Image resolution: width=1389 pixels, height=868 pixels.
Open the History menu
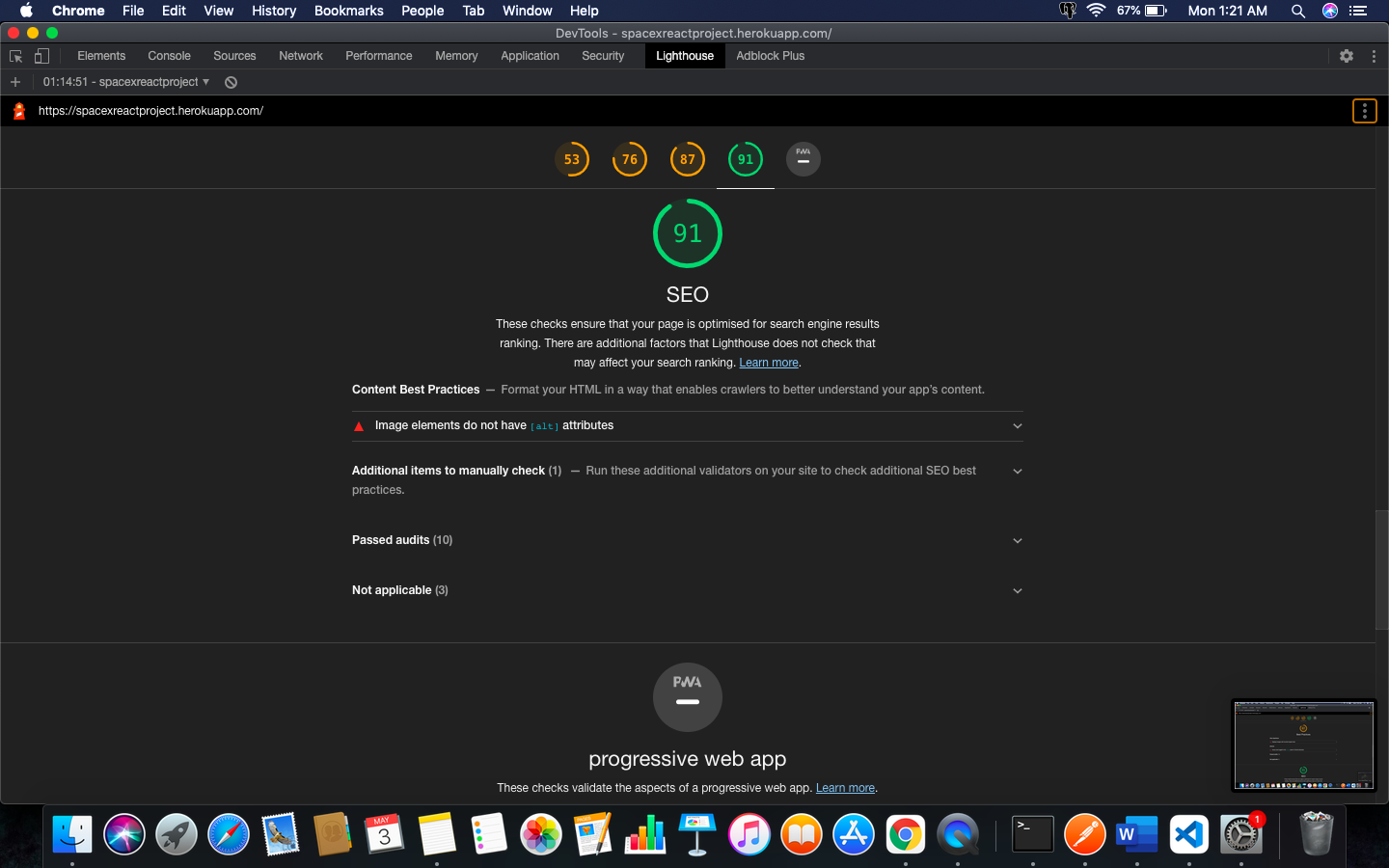pyautogui.click(x=274, y=11)
